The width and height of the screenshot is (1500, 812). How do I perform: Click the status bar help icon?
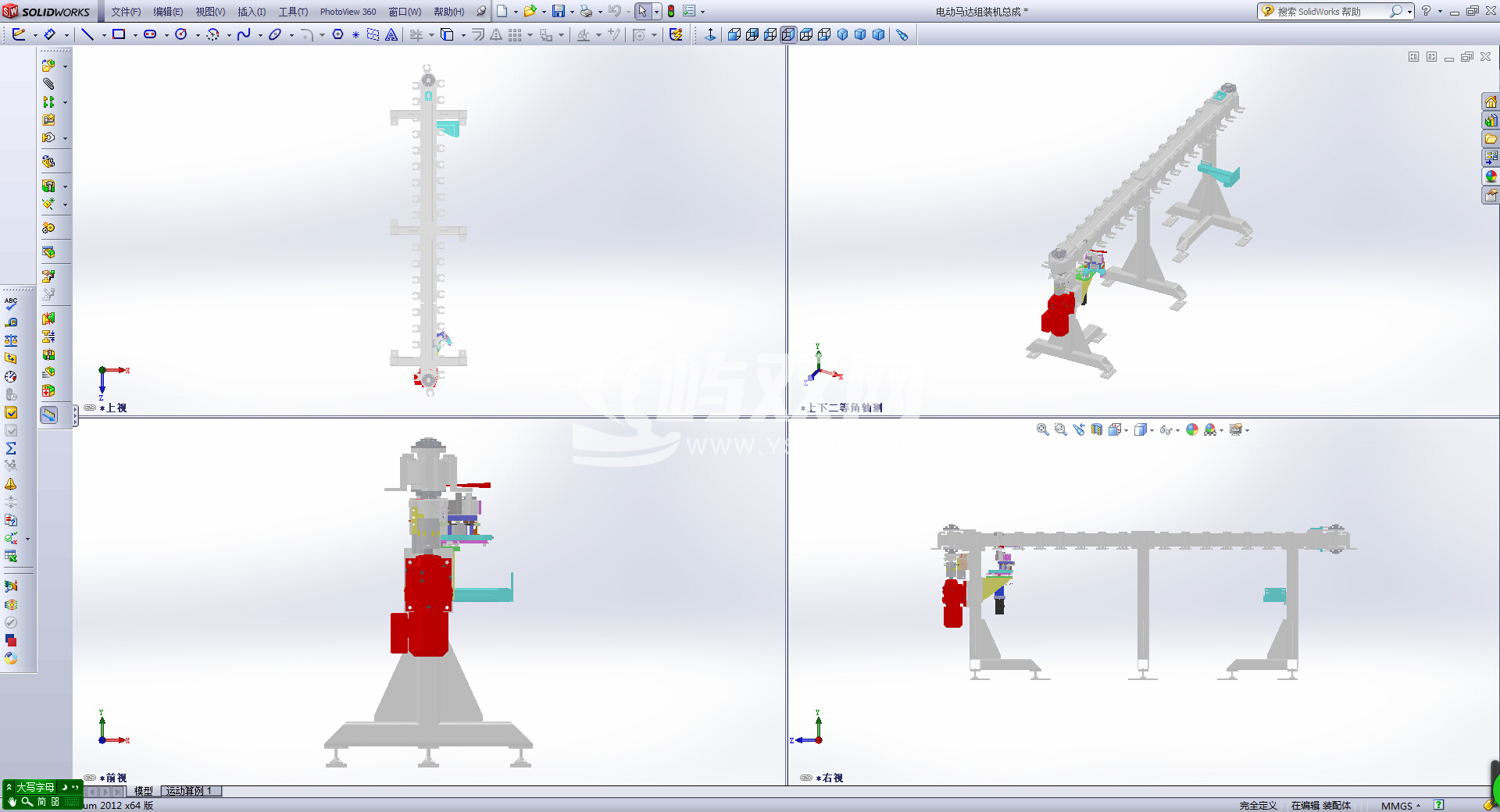[1438, 805]
